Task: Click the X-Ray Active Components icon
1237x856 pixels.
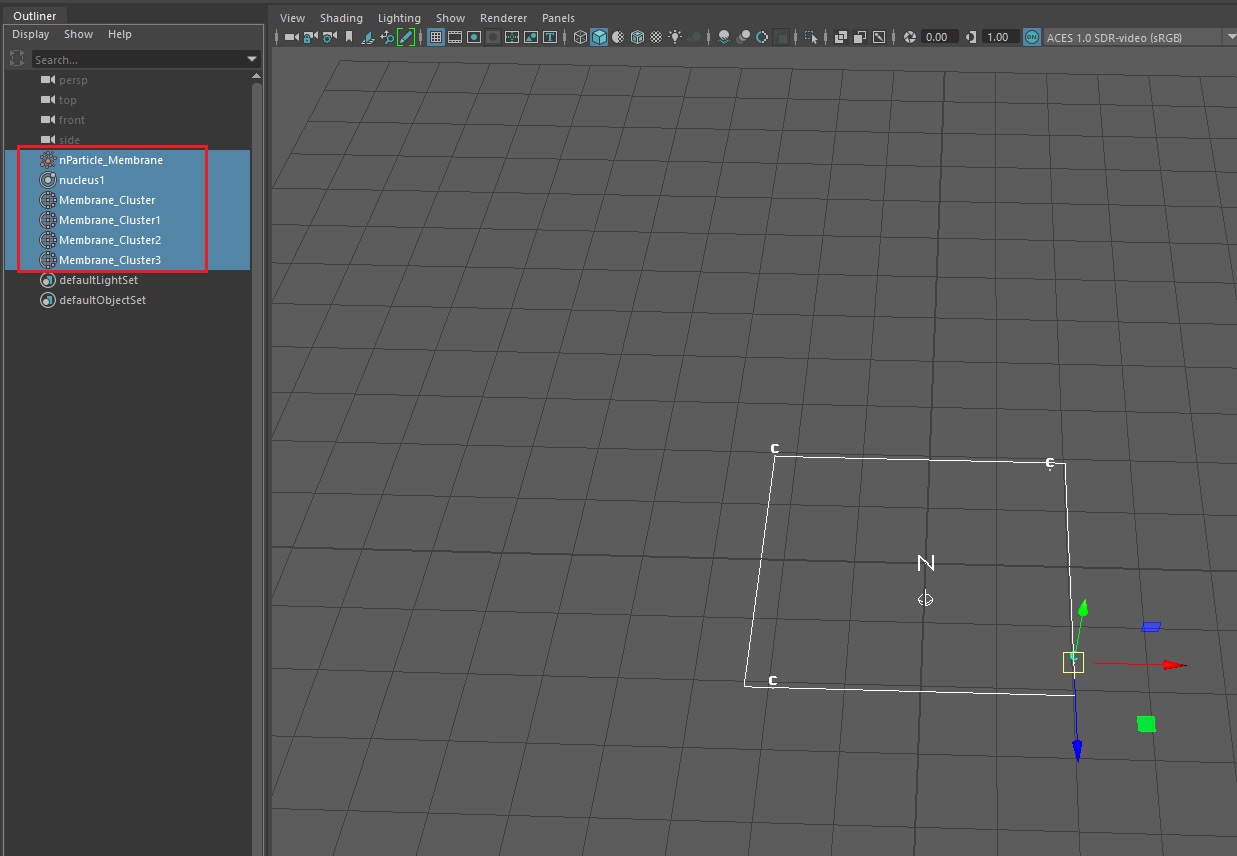Action: coord(878,37)
